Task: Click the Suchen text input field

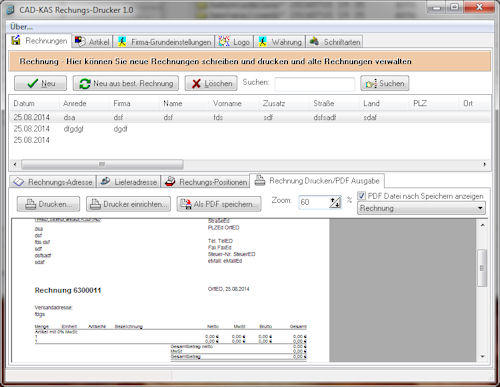Action: [x=315, y=84]
